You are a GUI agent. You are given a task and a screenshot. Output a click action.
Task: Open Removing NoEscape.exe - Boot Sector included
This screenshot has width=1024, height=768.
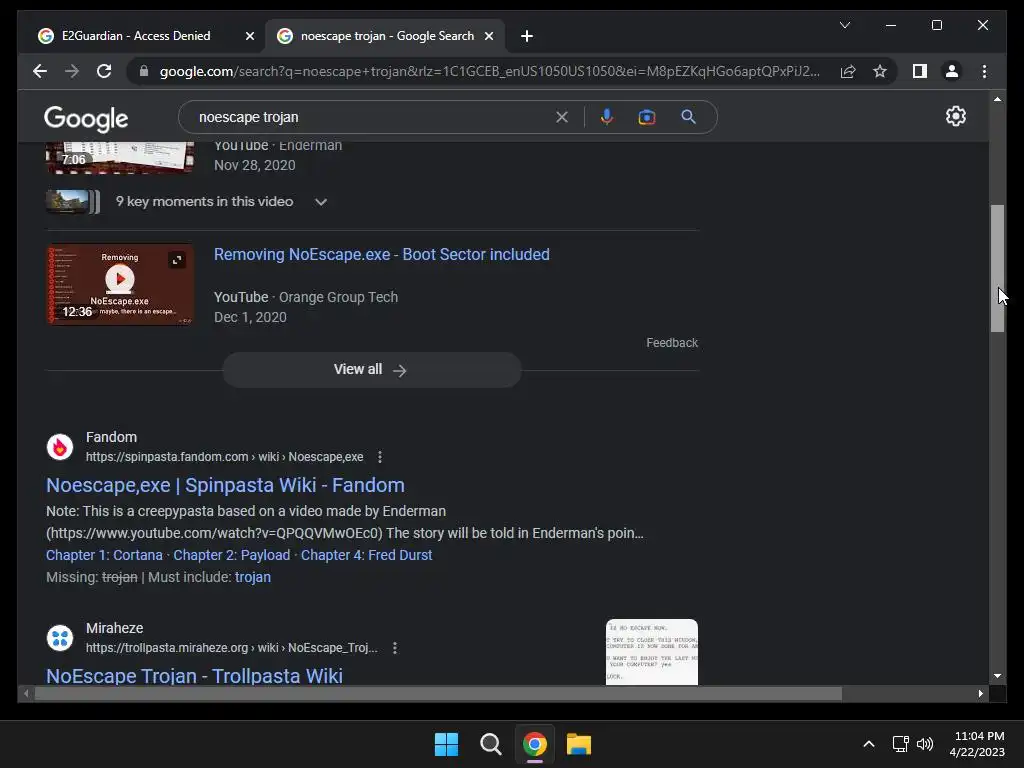click(381, 254)
